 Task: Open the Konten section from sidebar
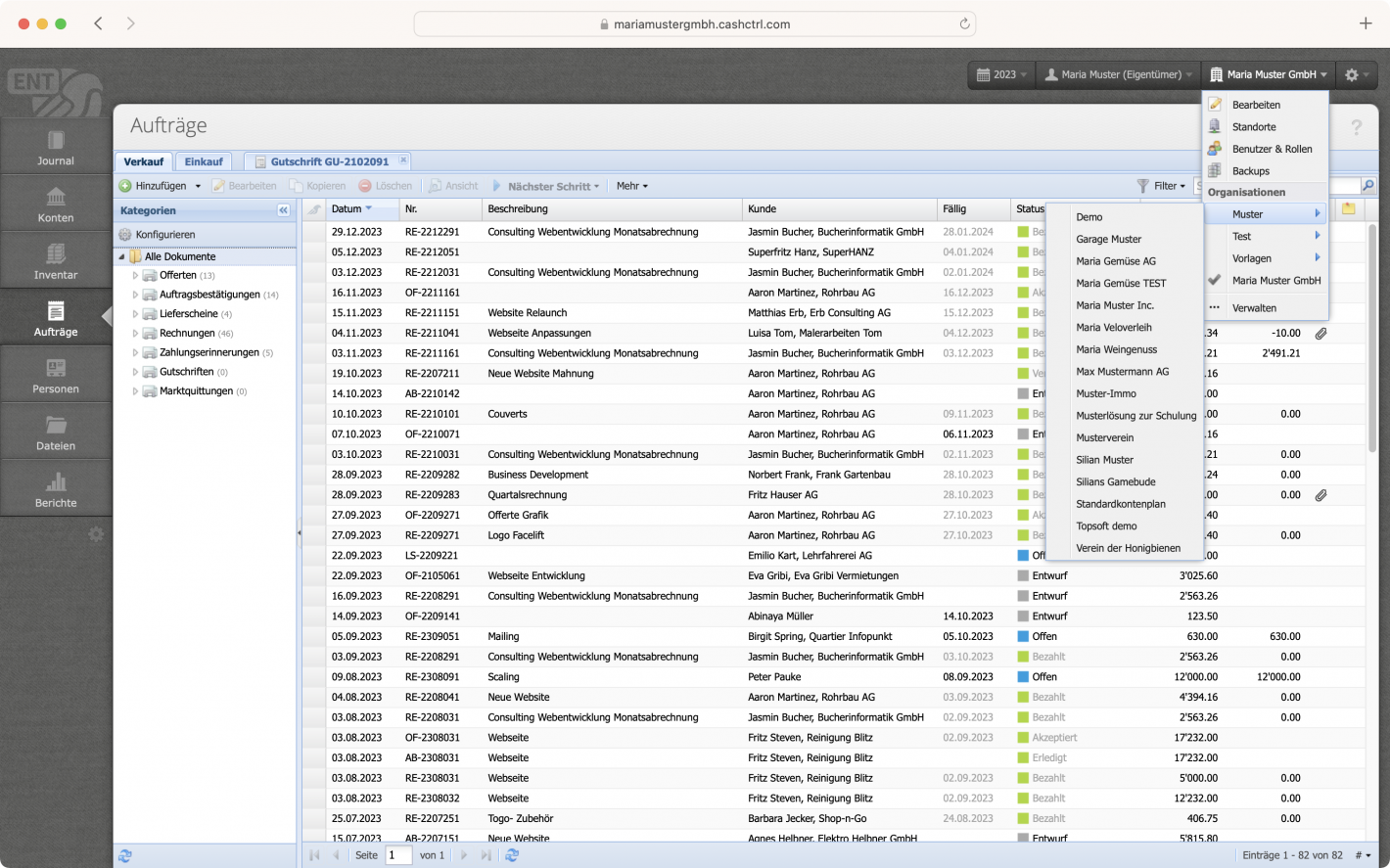tap(55, 203)
